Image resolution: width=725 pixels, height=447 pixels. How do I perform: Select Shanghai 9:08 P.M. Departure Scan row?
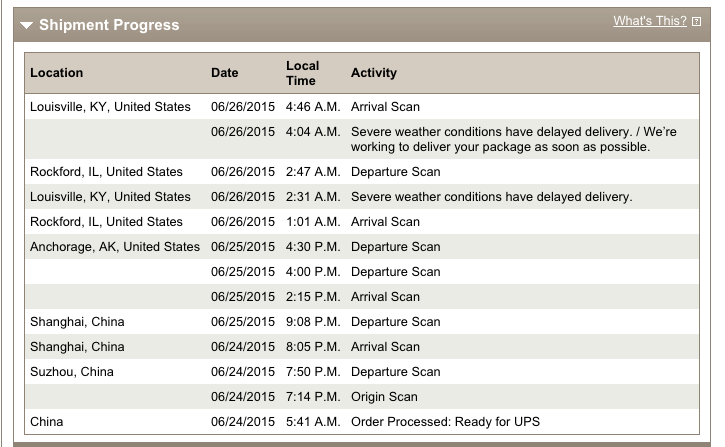(x=395, y=322)
